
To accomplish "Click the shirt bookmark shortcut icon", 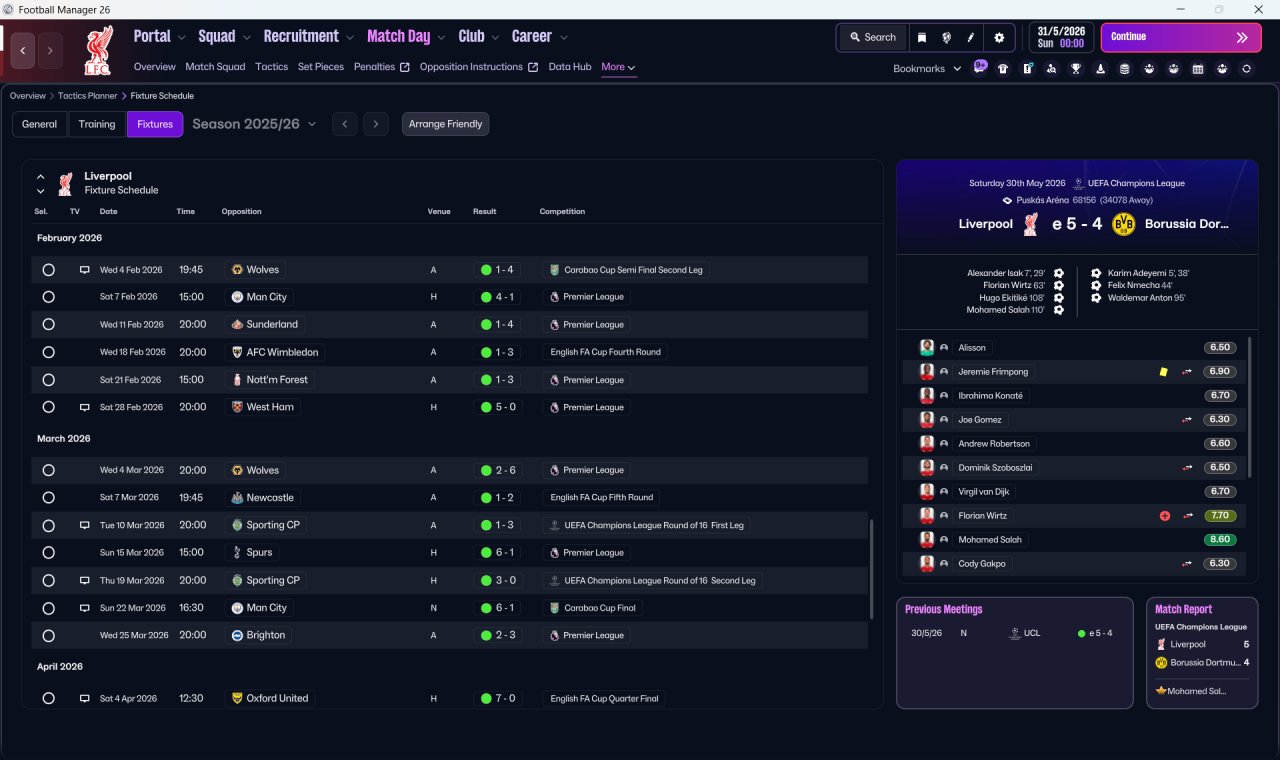I will pyautogui.click(x=1003, y=68).
